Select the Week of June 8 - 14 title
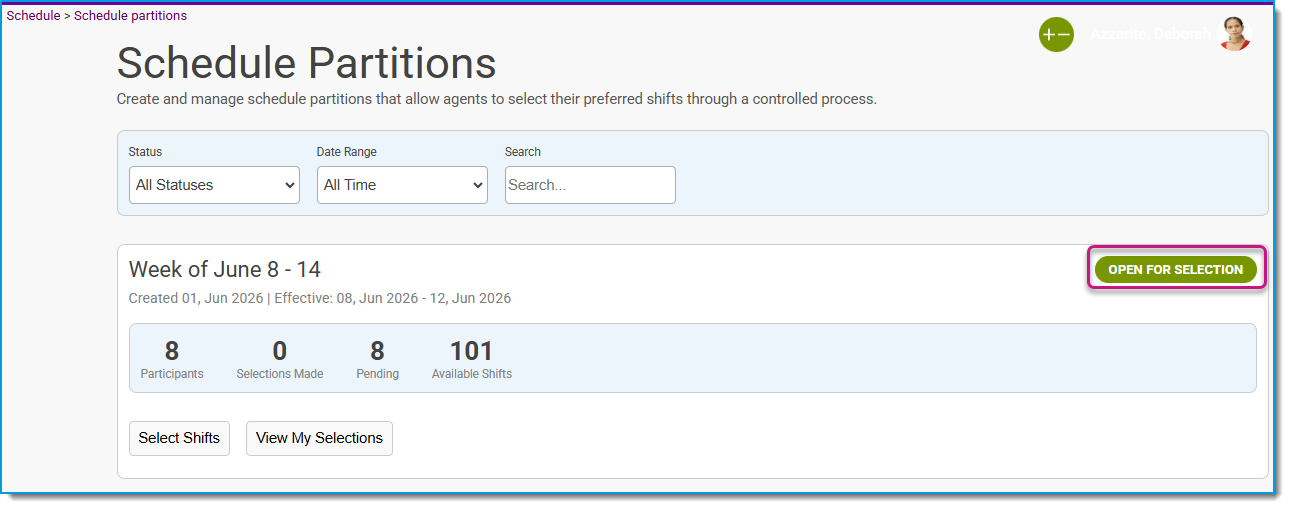Screen dimensions: 1289x508 (x=225, y=270)
